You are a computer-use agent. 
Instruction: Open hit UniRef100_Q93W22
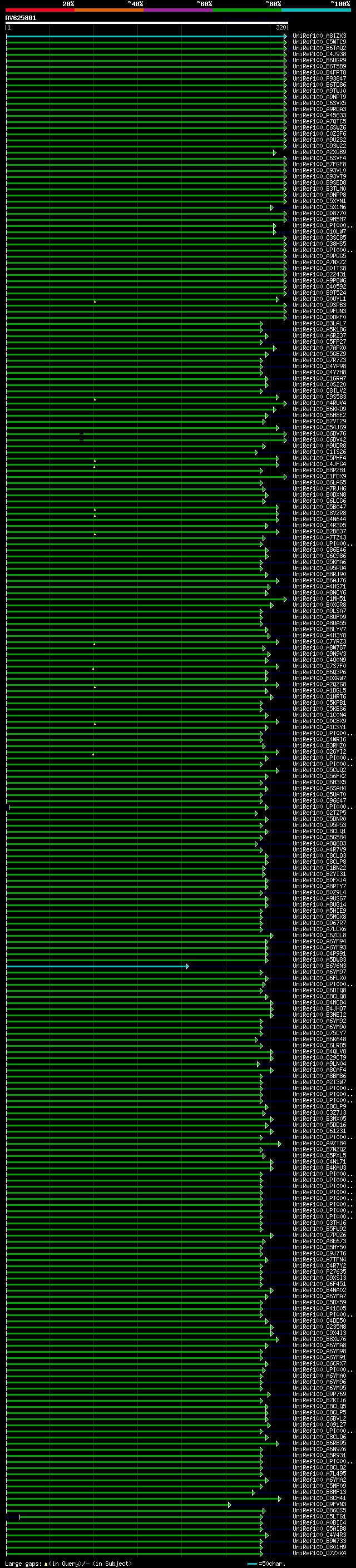pyautogui.click(x=319, y=146)
